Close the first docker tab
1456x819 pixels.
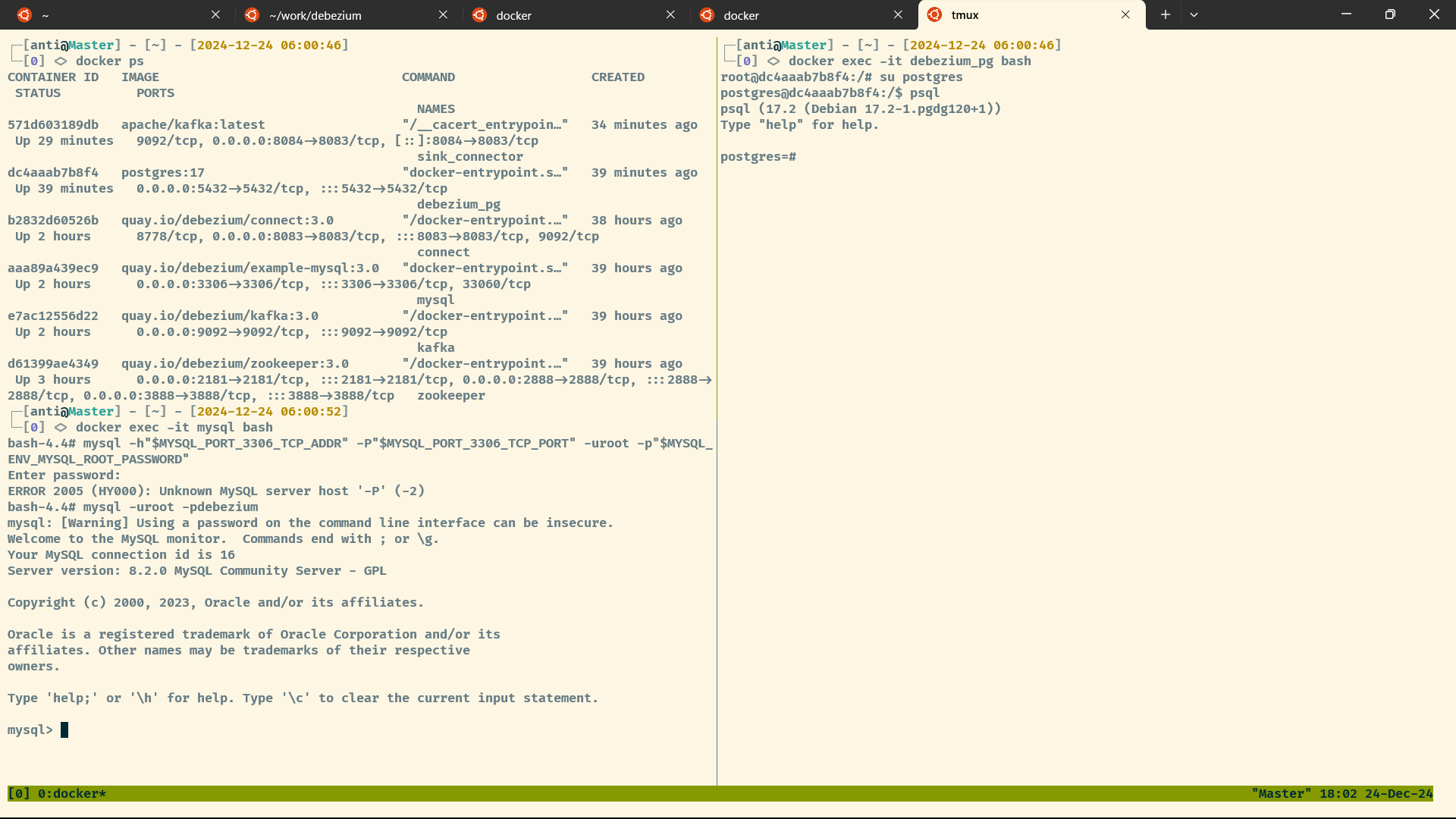[670, 15]
